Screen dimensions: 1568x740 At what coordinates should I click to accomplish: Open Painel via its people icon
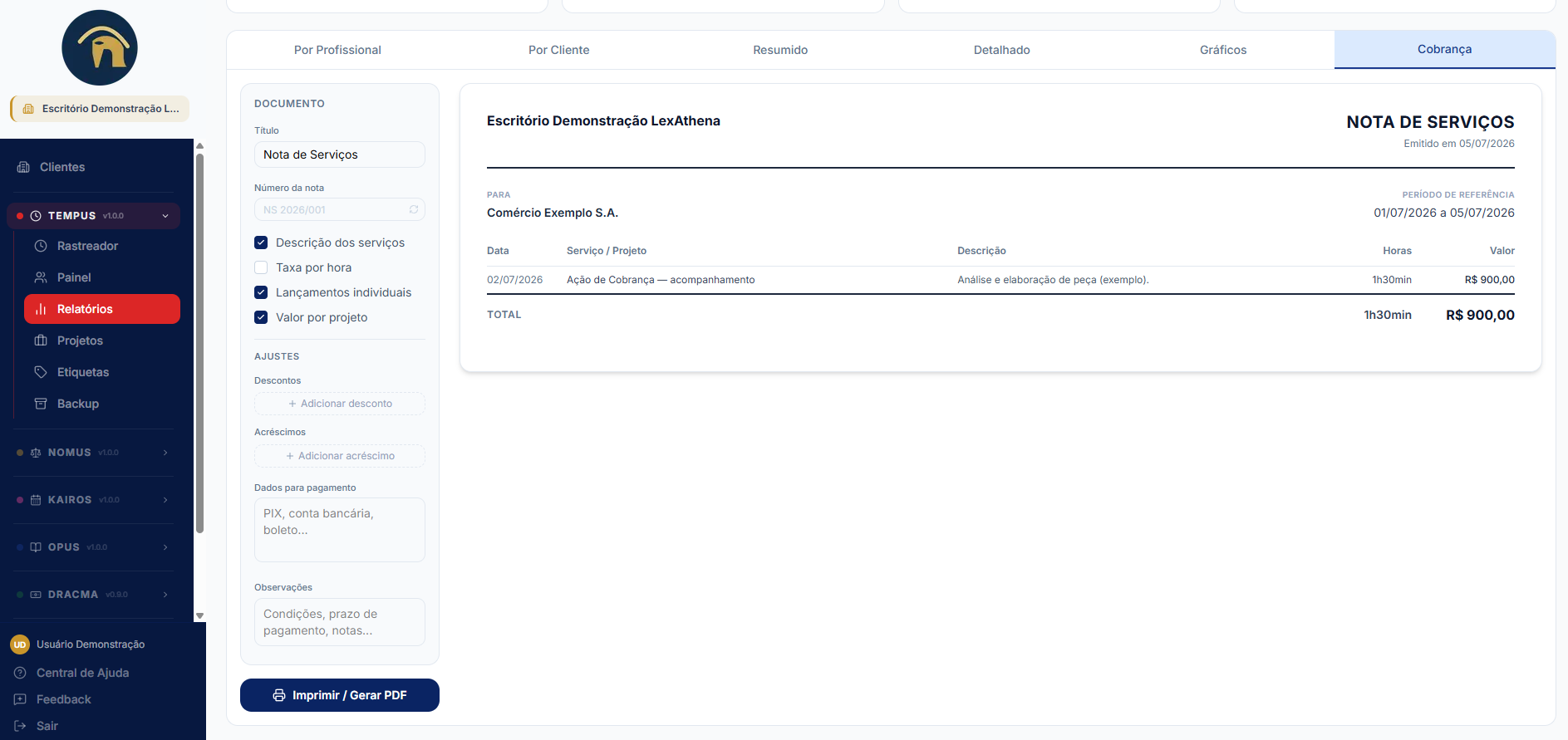pos(41,277)
